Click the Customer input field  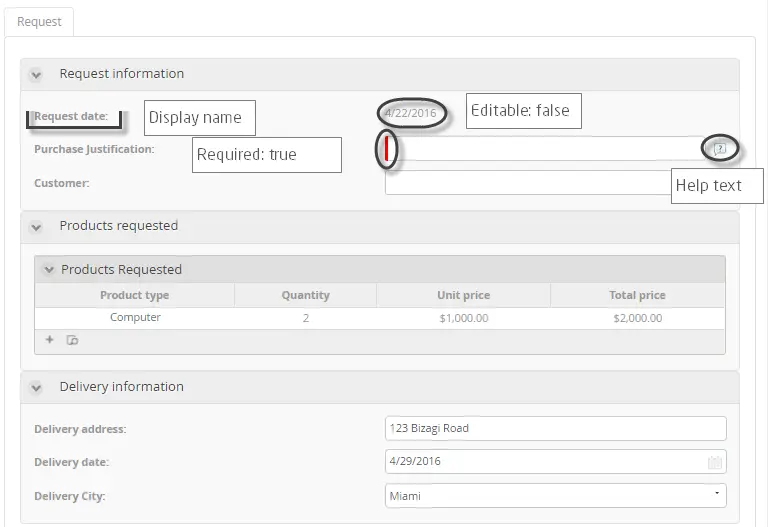point(528,183)
